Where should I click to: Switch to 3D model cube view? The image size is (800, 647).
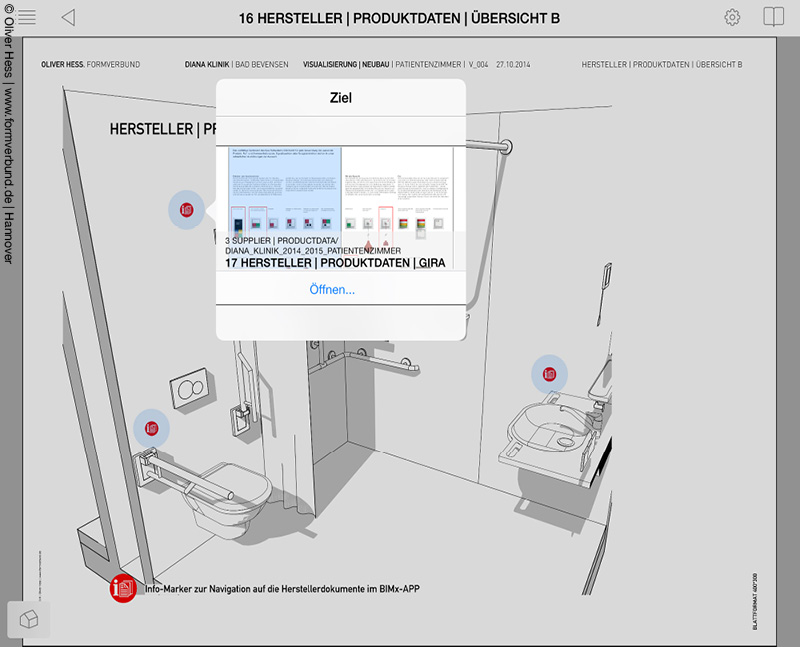pyautogui.click(x=28, y=620)
